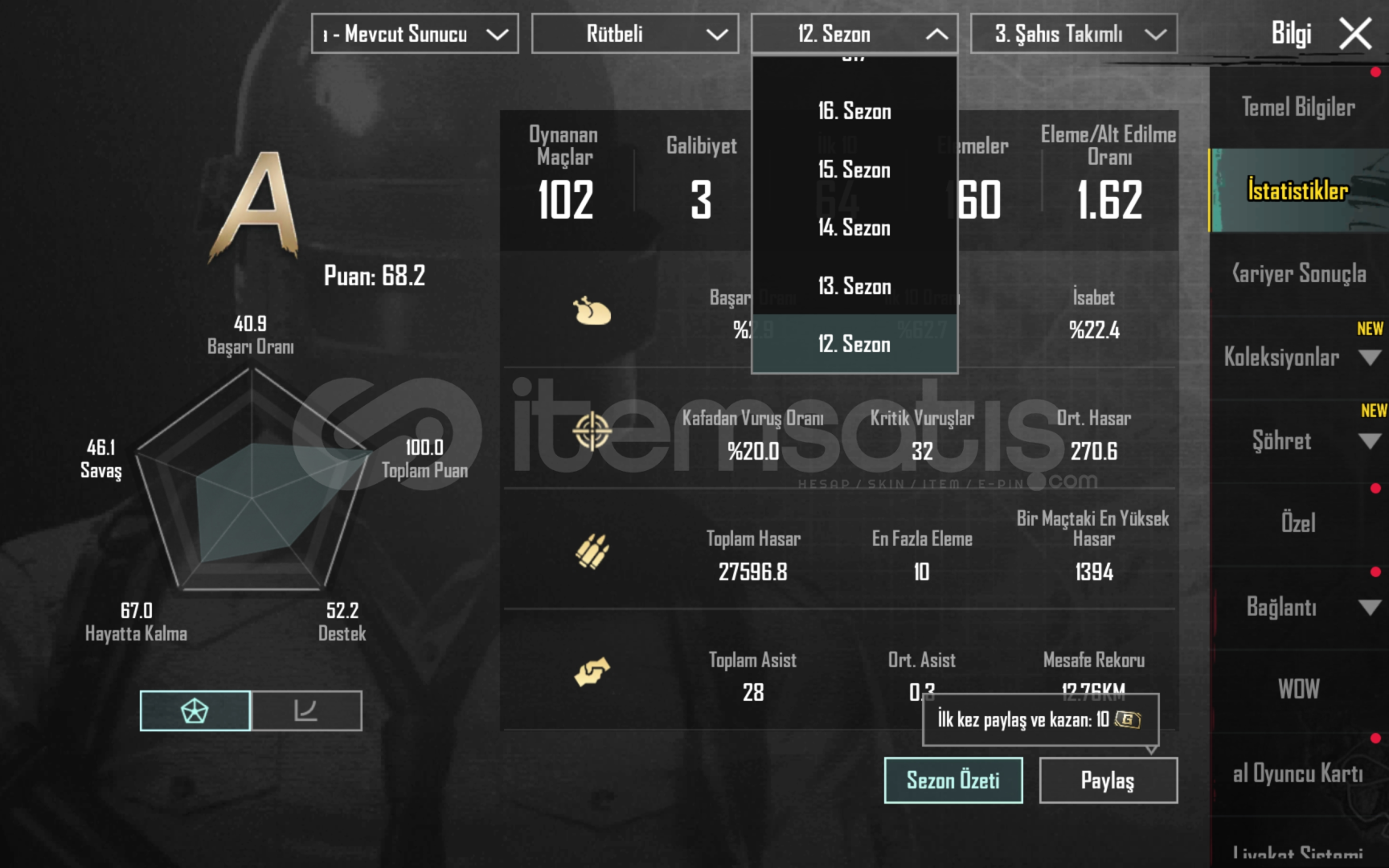Select 16. Sezon from the list
This screenshot has height=868, width=1389.
(854, 111)
